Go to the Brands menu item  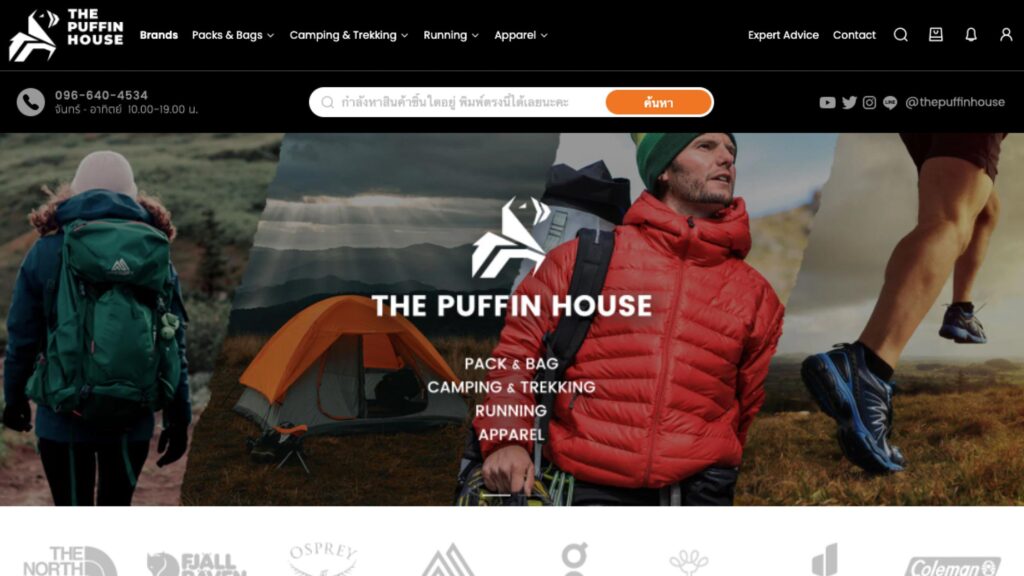click(x=159, y=35)
